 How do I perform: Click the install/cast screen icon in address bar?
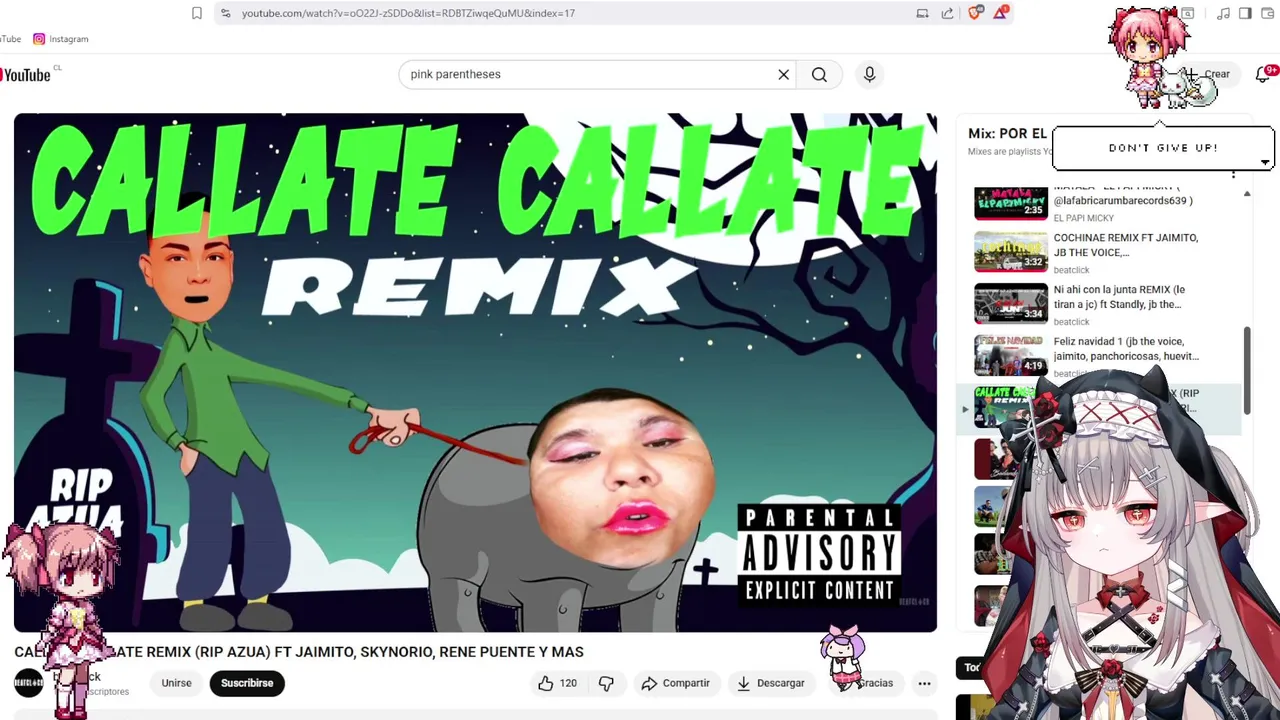(x=922, y=13)
